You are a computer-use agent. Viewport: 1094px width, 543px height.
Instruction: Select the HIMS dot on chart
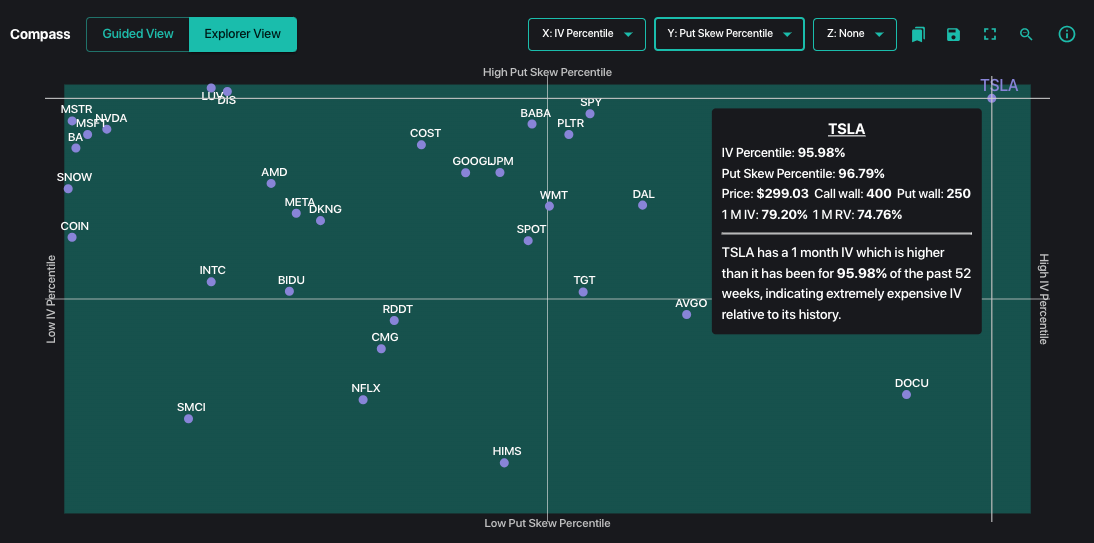(504, 463)
